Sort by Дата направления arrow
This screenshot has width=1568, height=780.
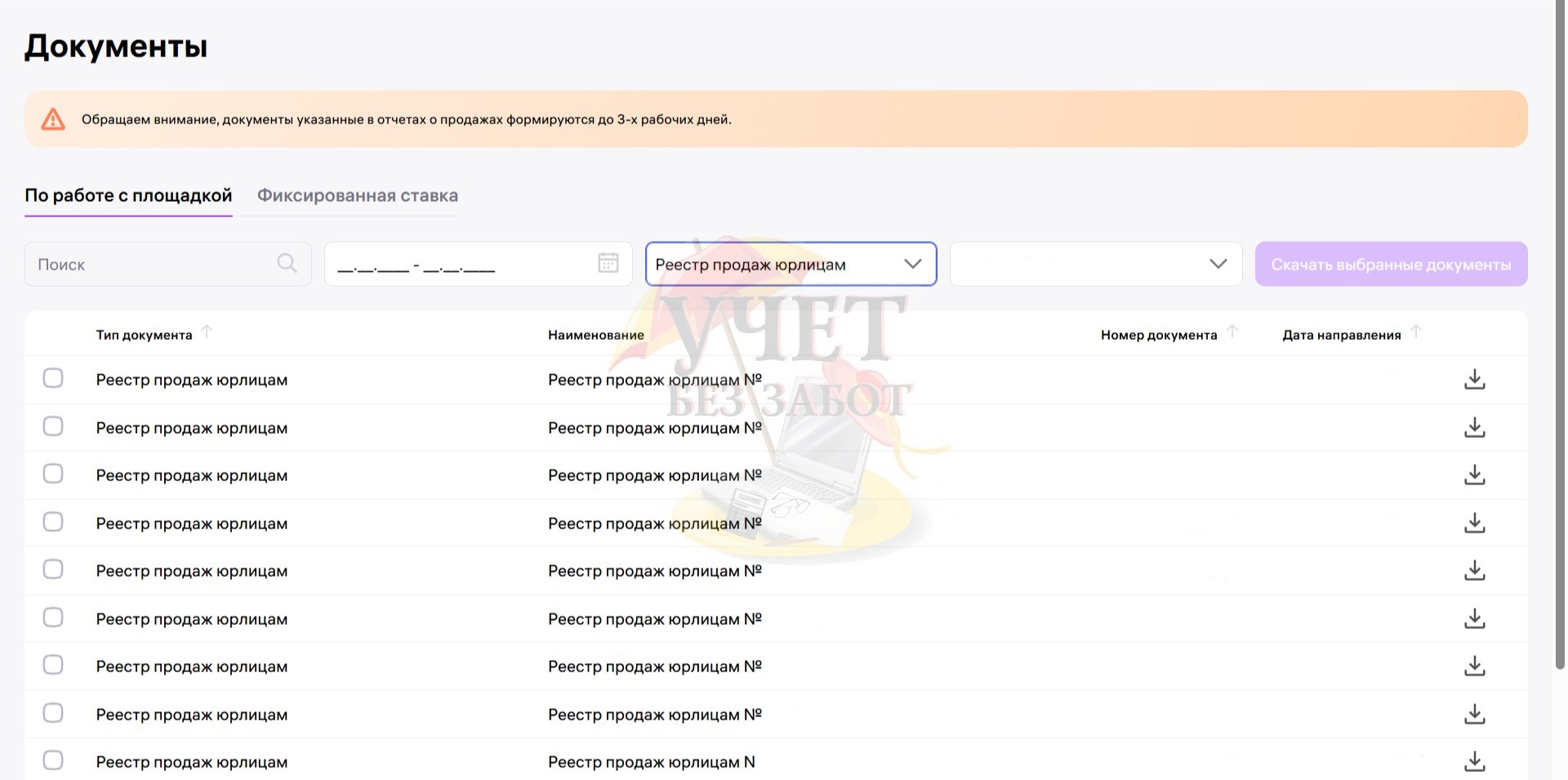pos(1416,332)
